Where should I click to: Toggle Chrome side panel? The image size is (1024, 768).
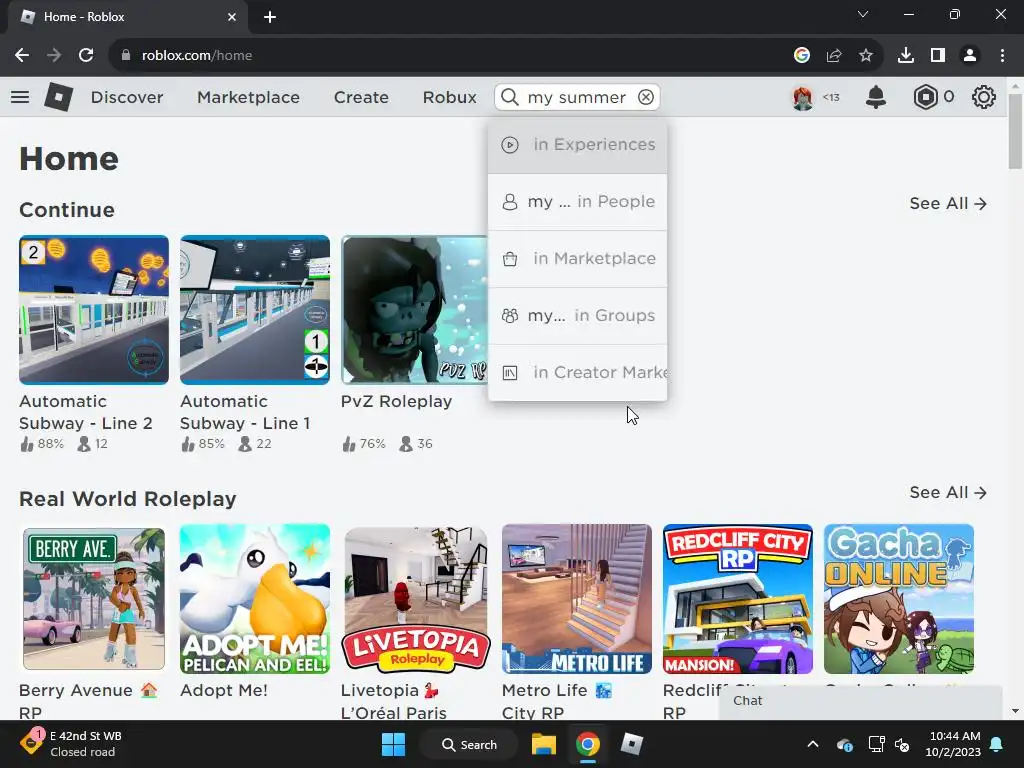click(x=938, y=56)
